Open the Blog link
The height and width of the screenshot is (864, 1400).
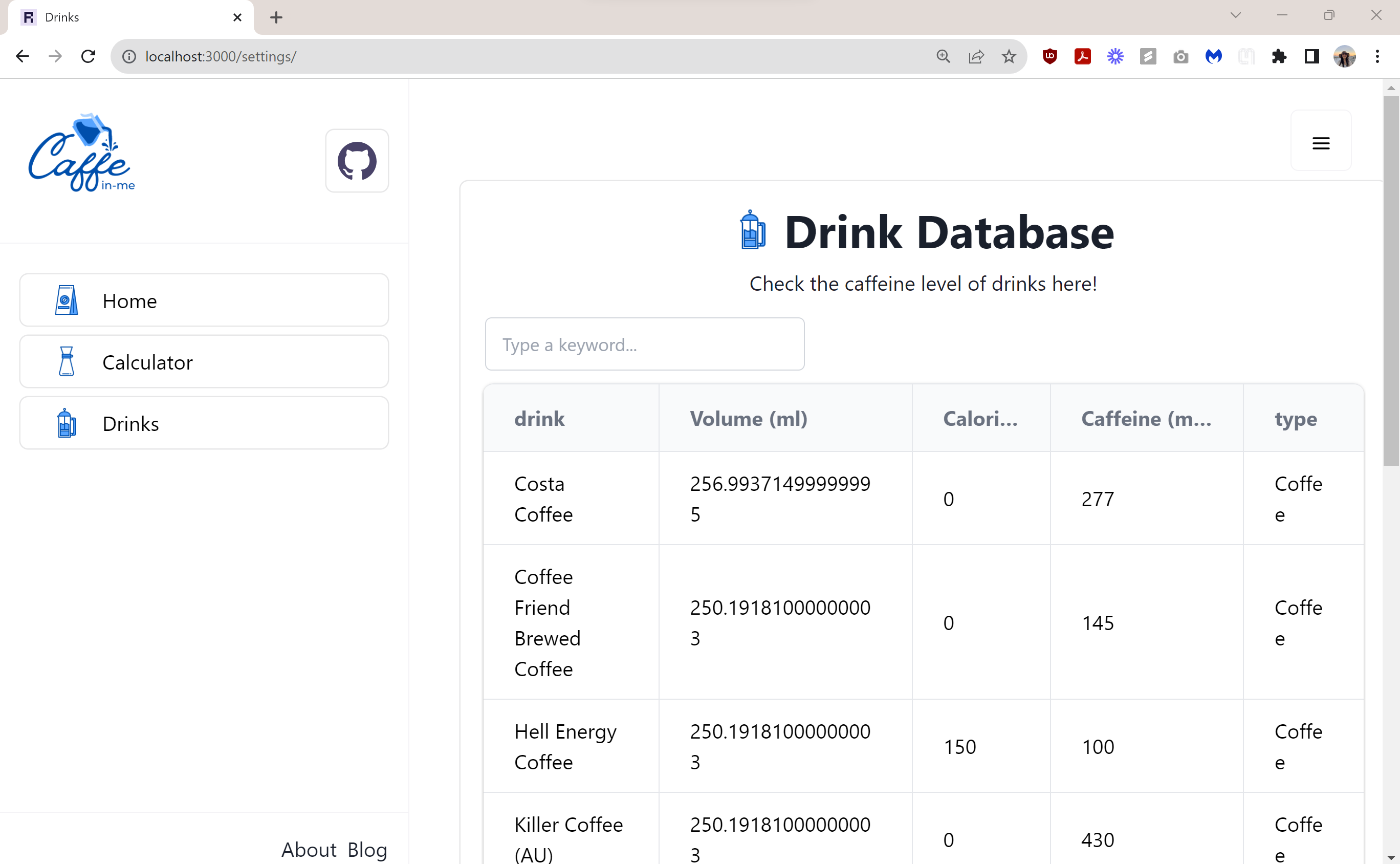click(367, 850)
